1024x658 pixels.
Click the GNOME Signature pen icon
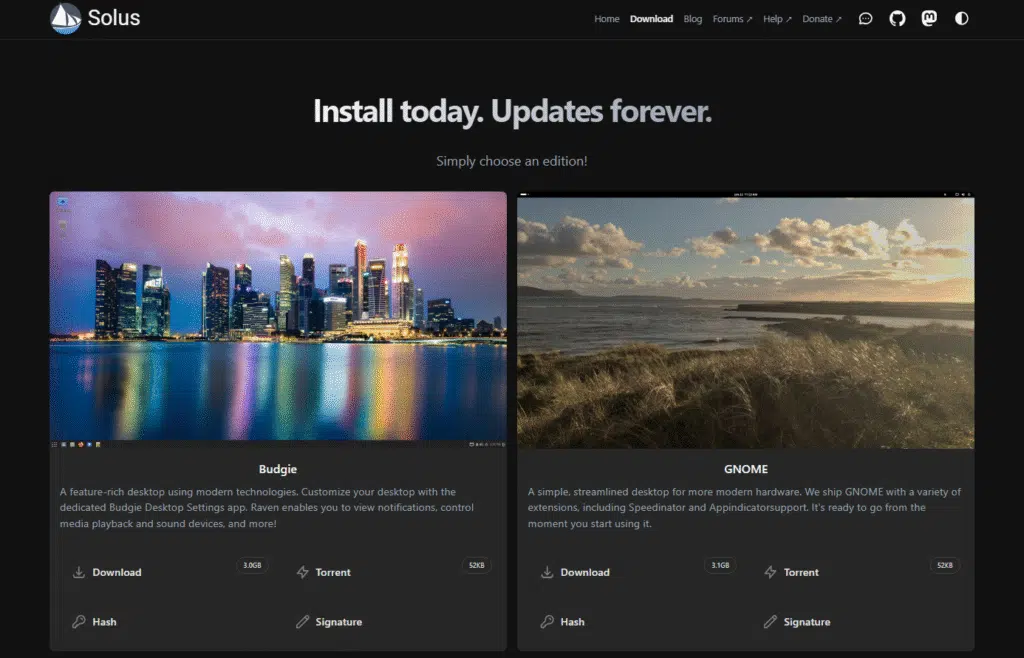[771, 622]
